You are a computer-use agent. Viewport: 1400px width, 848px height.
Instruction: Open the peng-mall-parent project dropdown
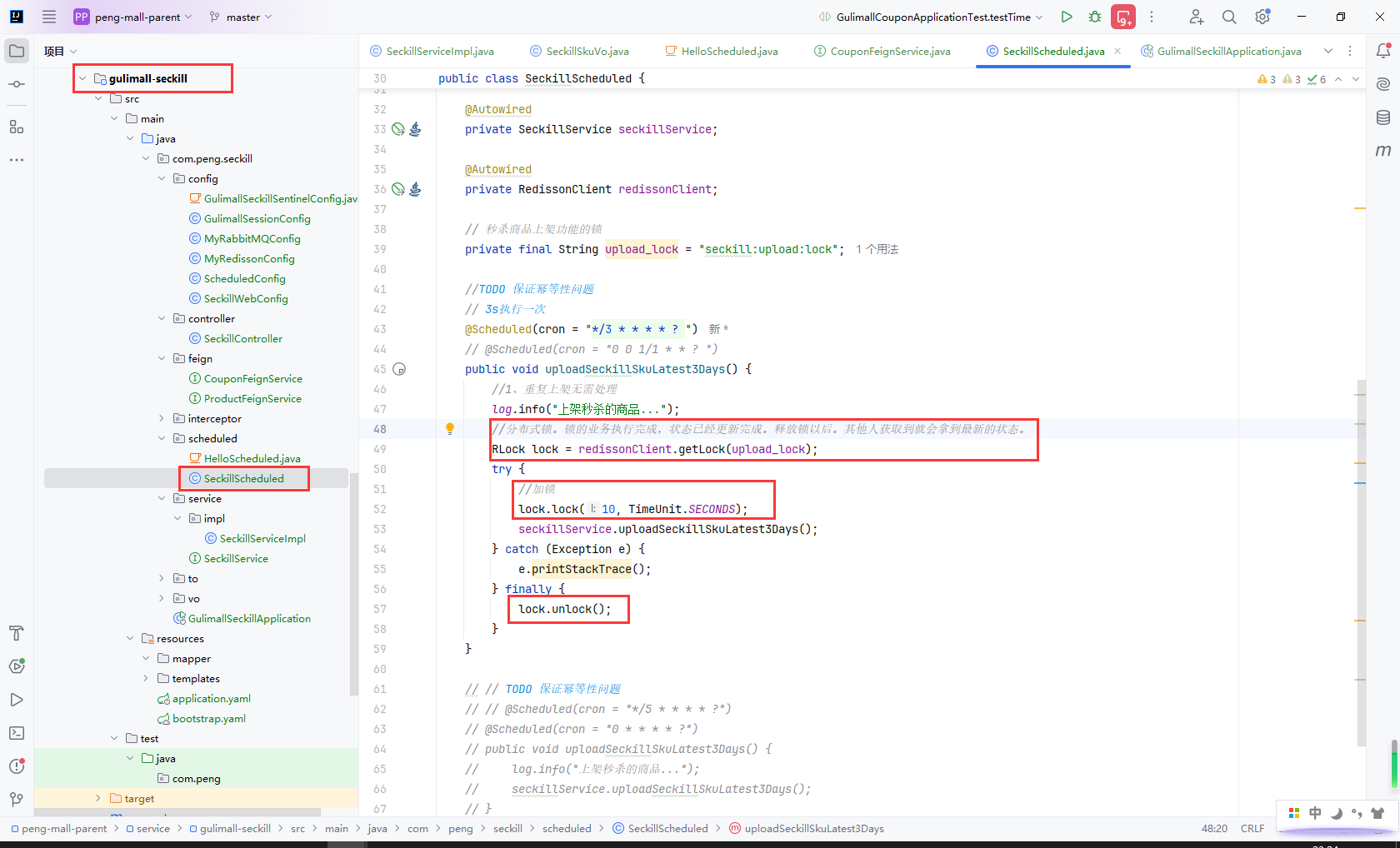coord(133,17)
